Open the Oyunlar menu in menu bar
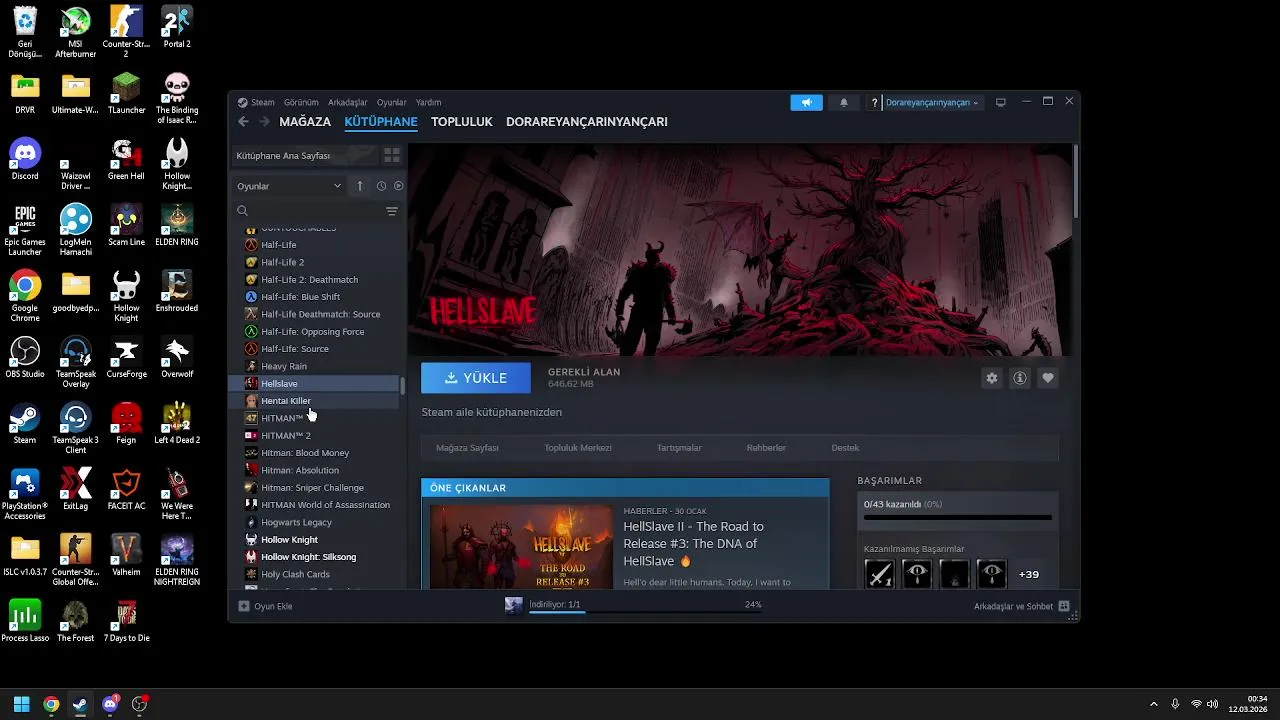This screenshot has width=1280, height=720. (x=392, y=102)
